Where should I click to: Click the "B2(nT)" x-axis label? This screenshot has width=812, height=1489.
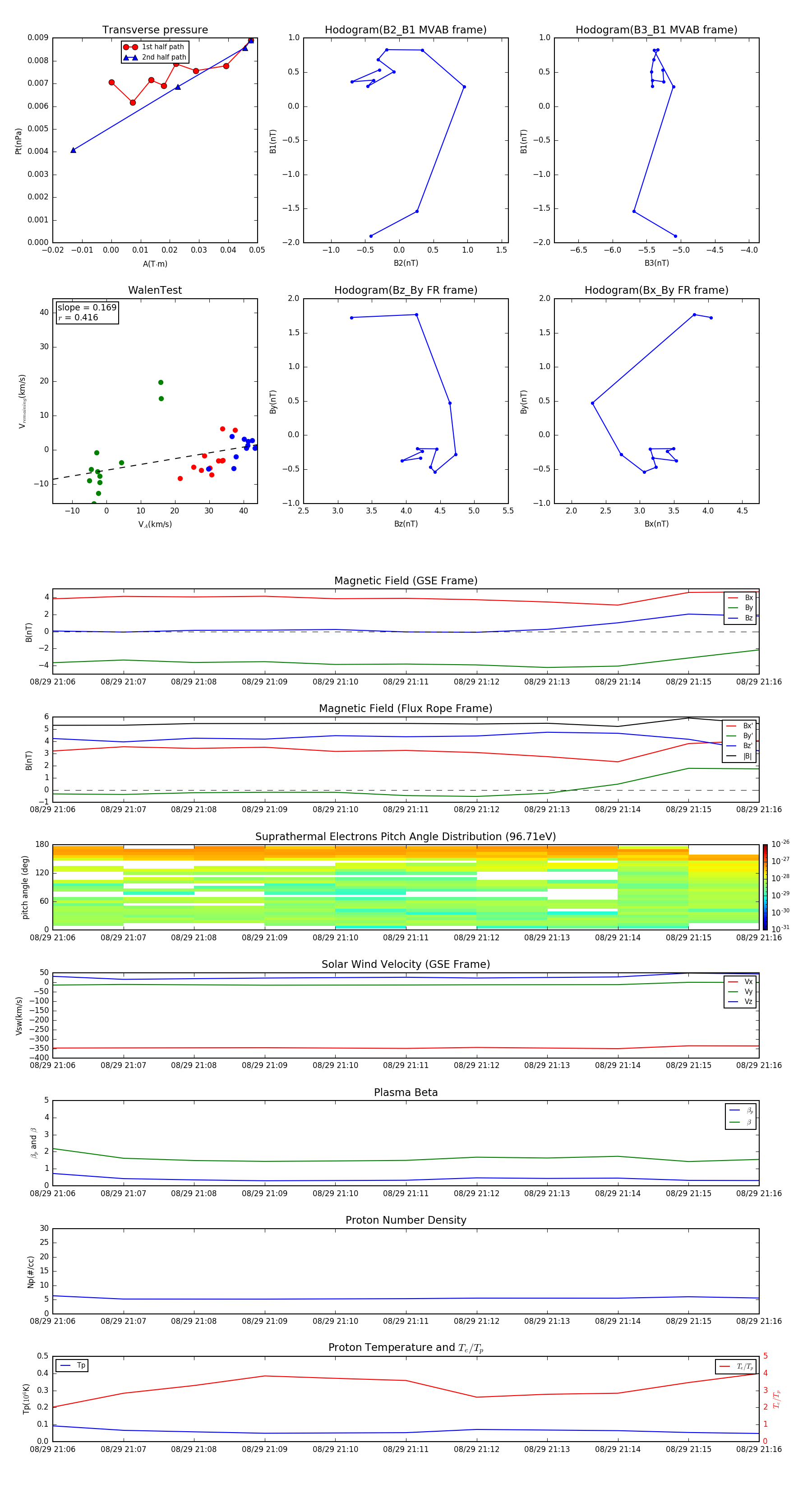point(406,263)
